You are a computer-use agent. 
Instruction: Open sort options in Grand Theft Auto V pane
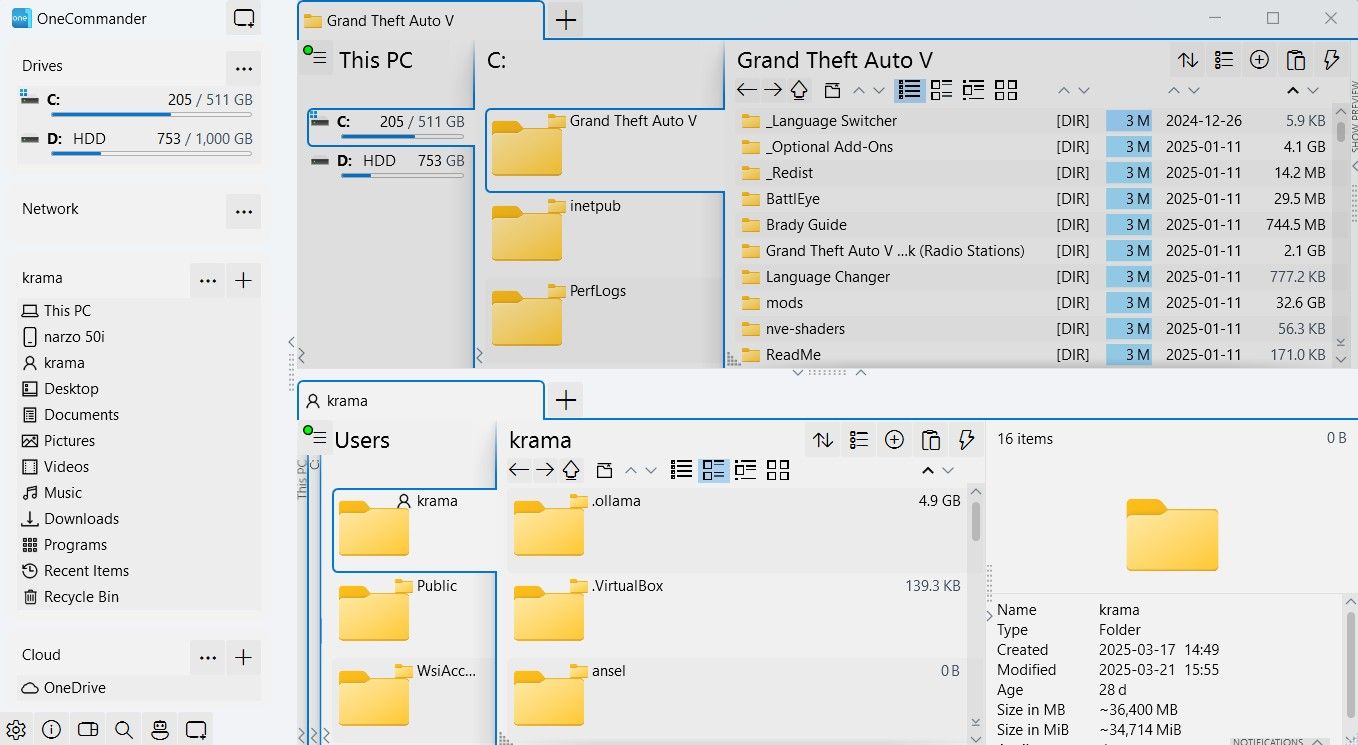pos(1187,60)
